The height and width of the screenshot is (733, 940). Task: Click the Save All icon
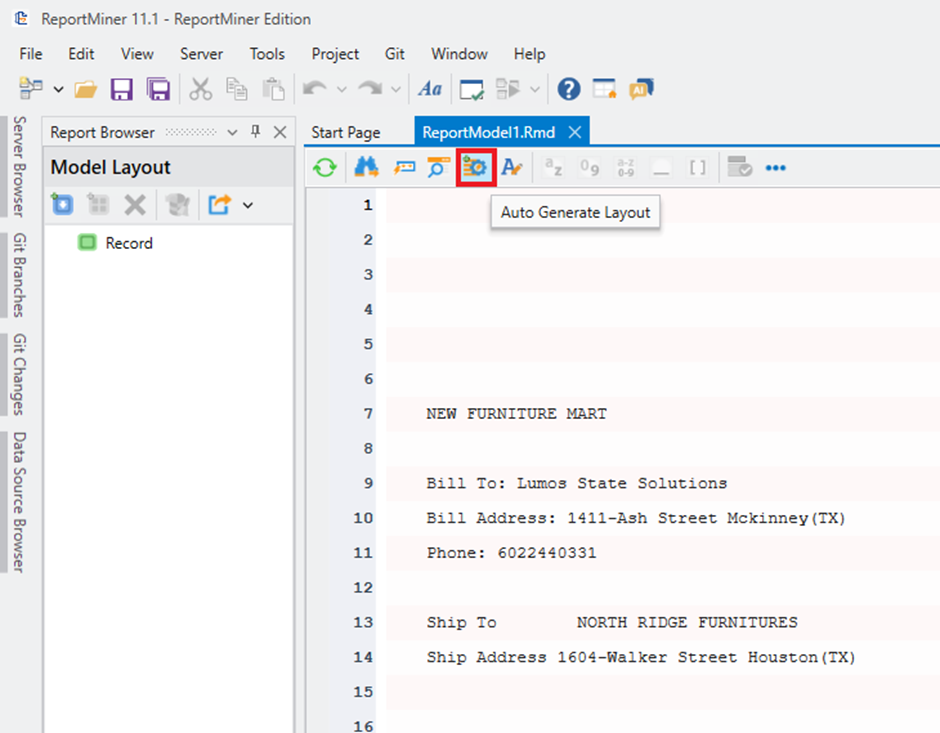[x=158, y=89]
